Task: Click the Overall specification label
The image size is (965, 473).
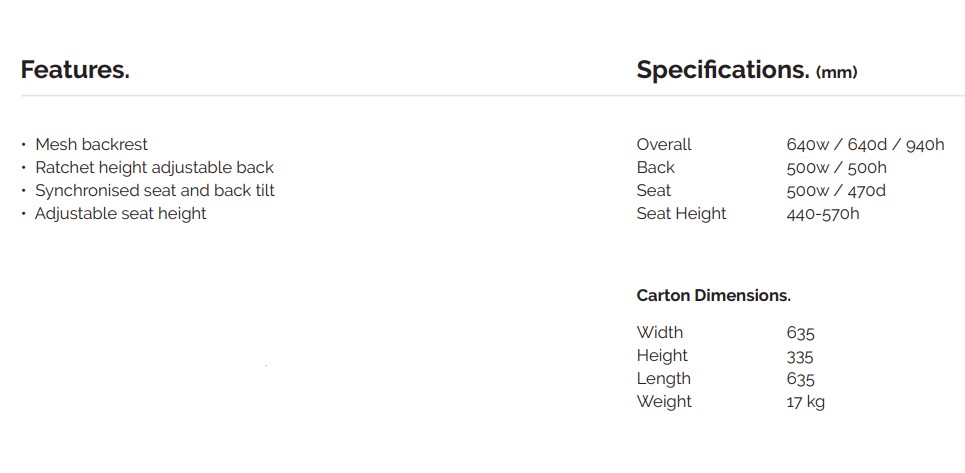Action: point(664,144)
